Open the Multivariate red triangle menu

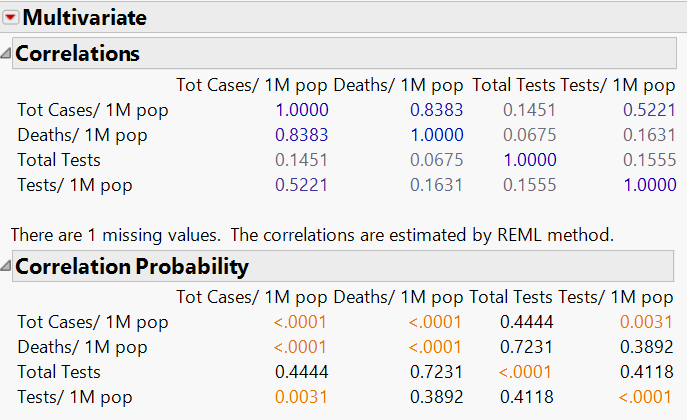(11, 17)
